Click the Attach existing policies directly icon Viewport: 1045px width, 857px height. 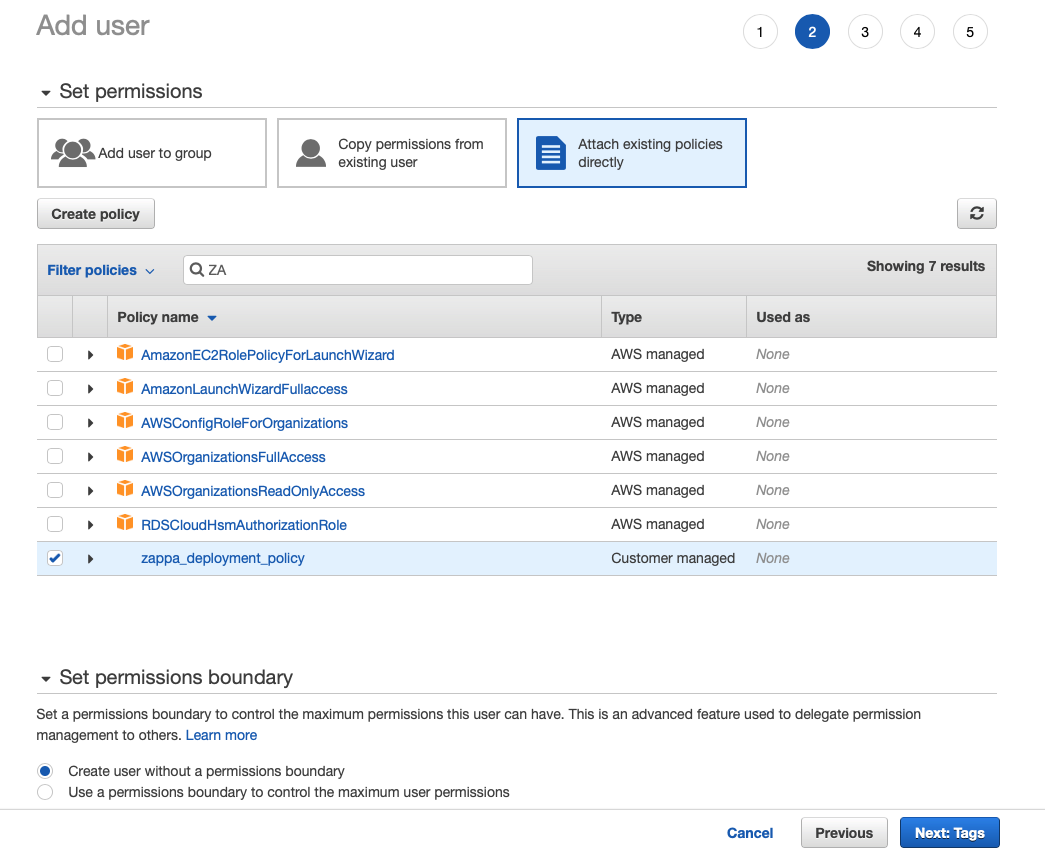550,152
